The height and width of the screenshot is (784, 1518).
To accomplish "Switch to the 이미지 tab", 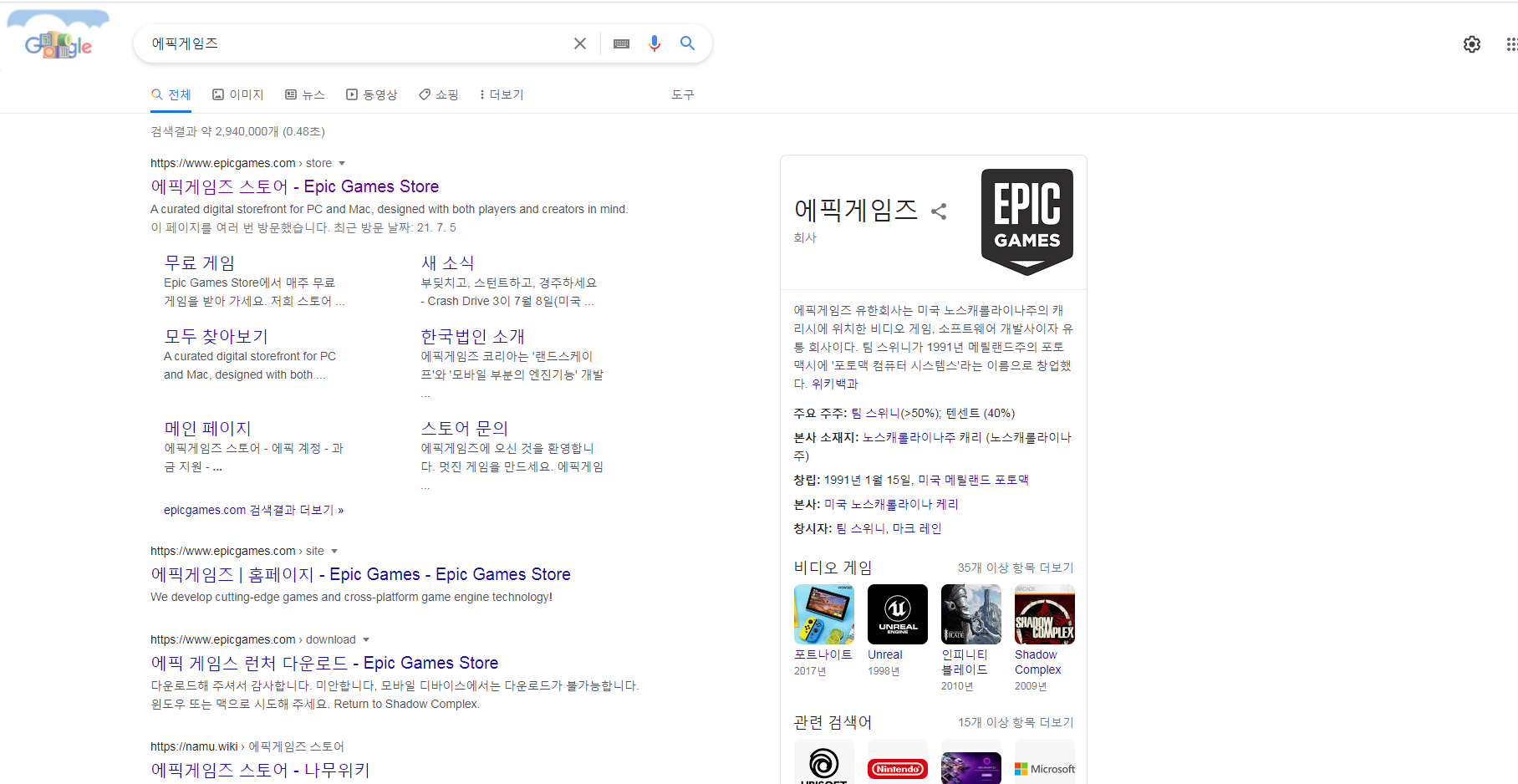I will [238, 94].
